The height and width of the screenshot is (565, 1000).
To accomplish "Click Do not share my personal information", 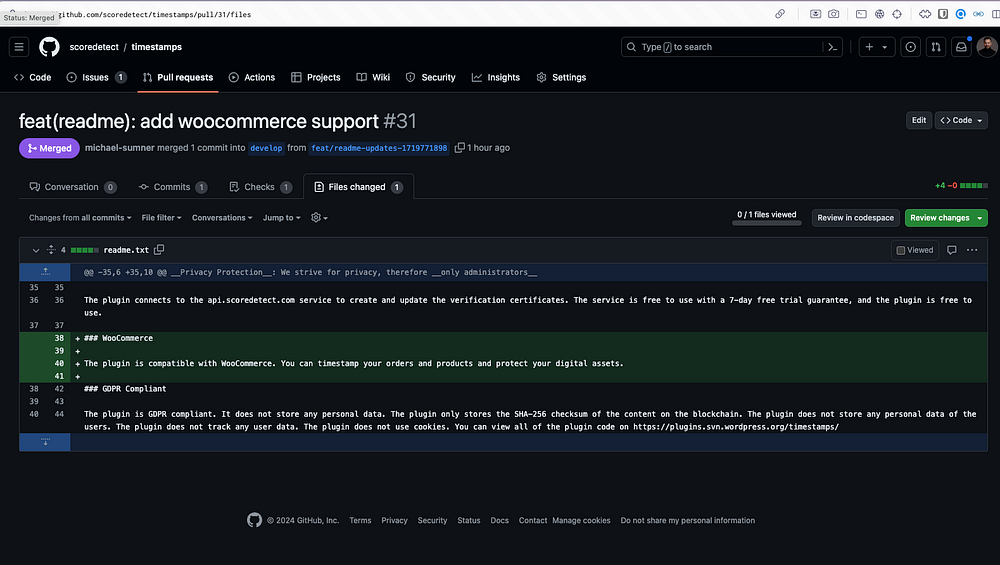I will click(688, 520).
